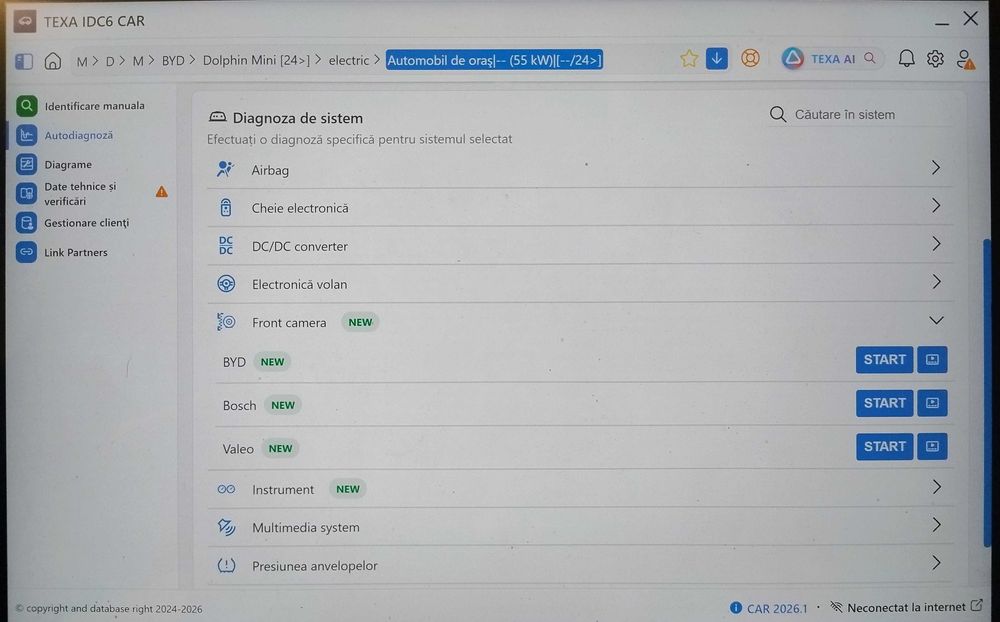Open settings gear icon
The width and height of the screenshot is (1000, 622).
click(x=936, y=59)
